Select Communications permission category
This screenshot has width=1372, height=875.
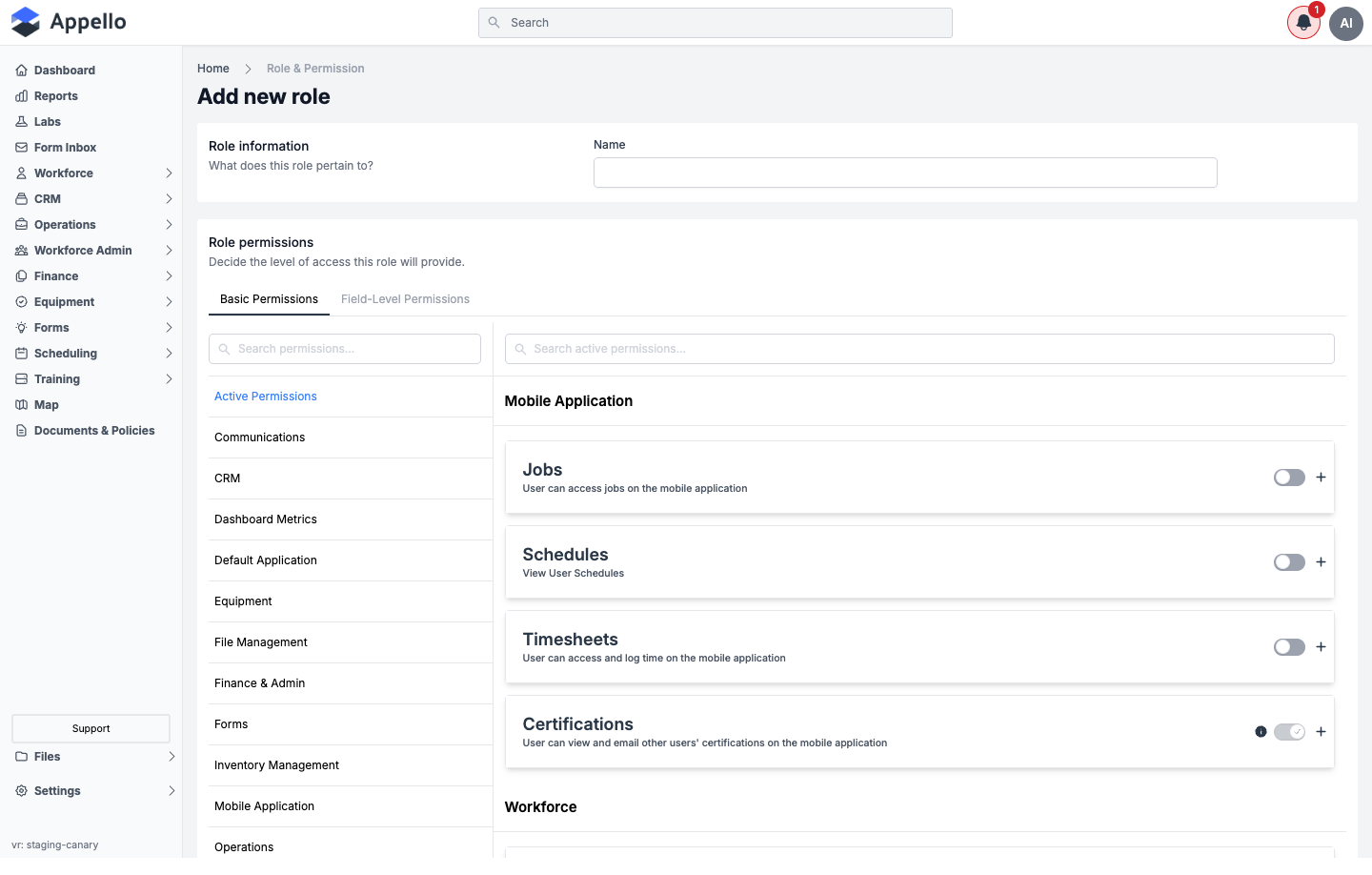pos(351,437)
